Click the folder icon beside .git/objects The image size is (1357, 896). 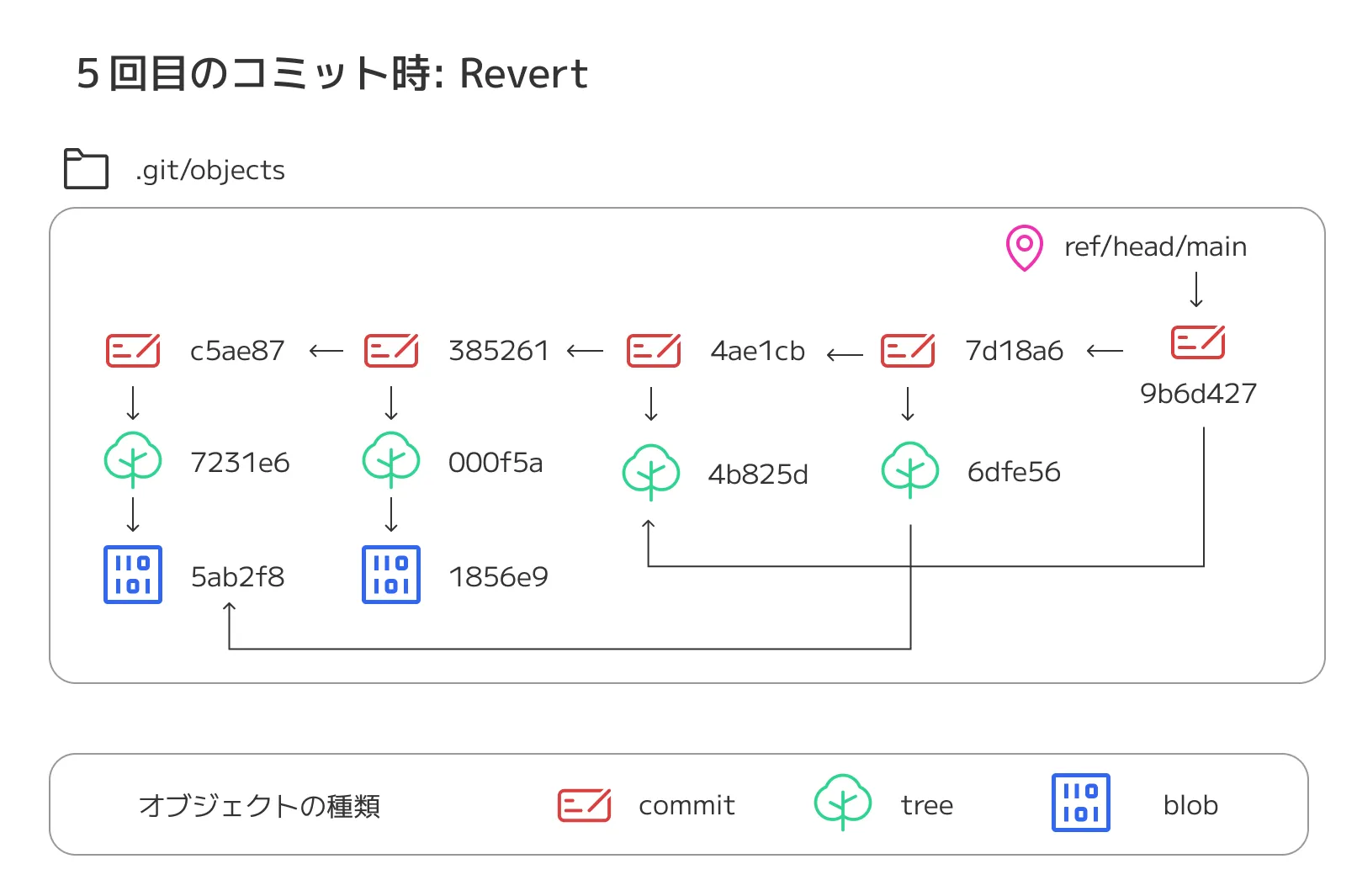click(x=86, y=169)
